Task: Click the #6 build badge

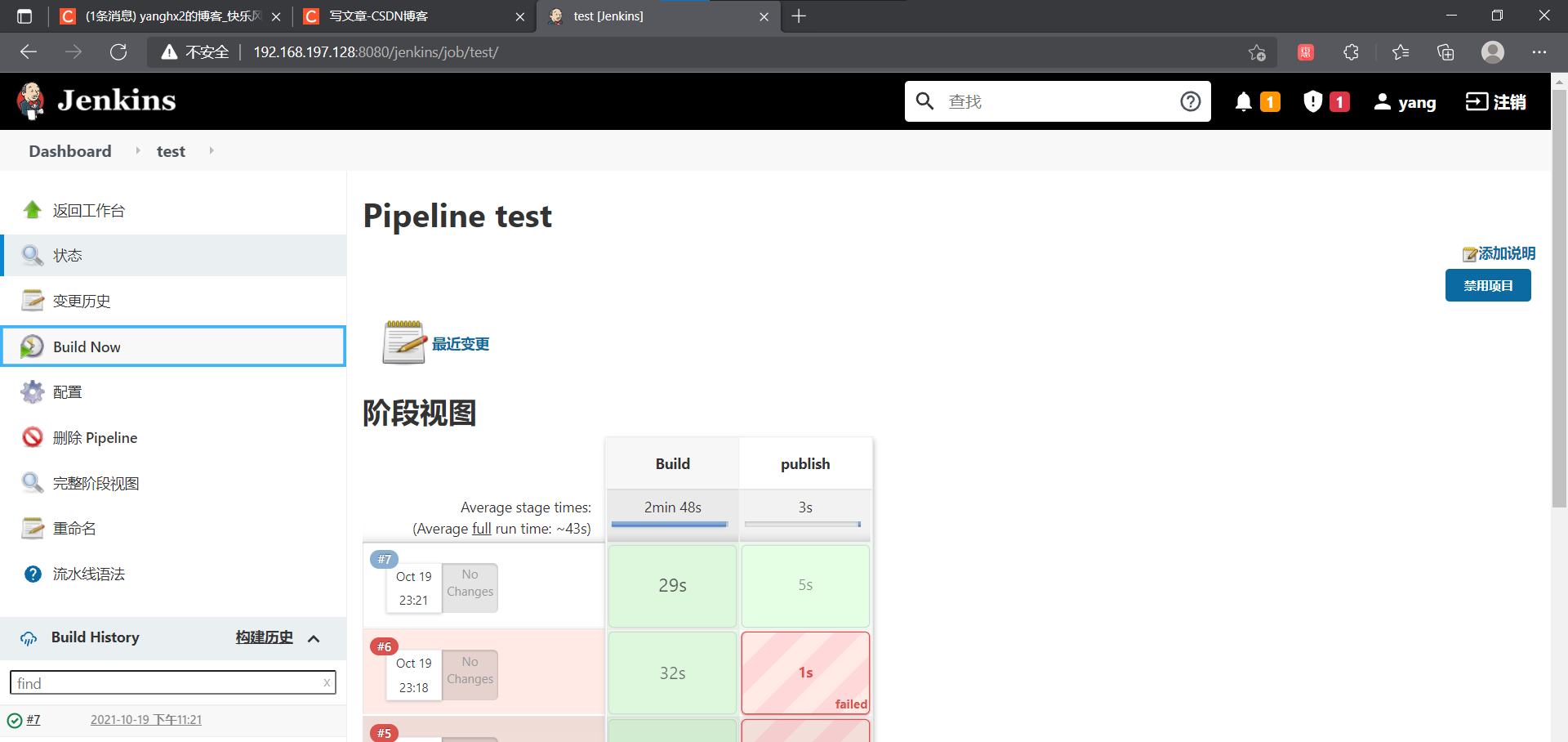Action: click(x=384, y=646)
